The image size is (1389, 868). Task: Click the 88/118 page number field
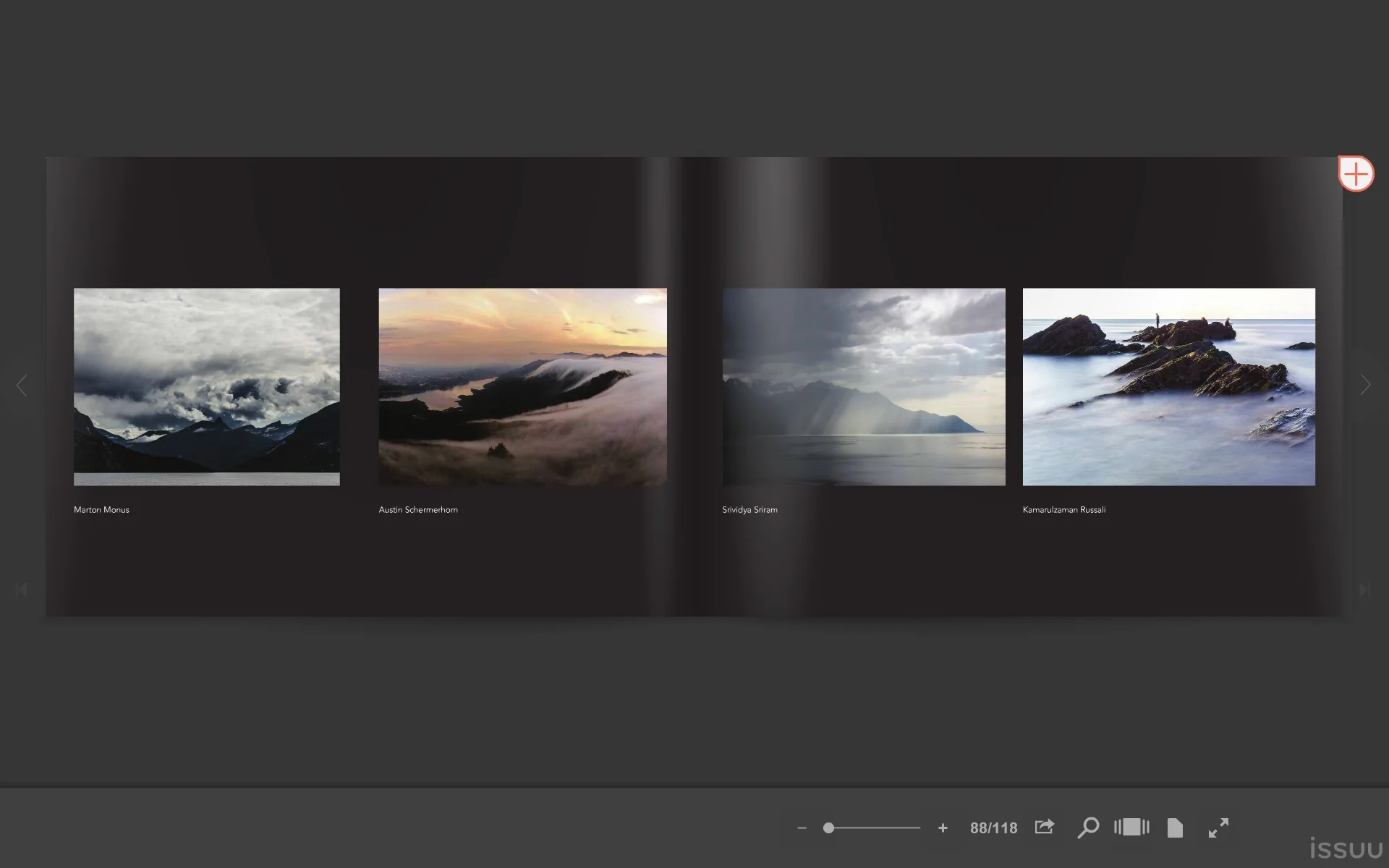click(993, 827)
